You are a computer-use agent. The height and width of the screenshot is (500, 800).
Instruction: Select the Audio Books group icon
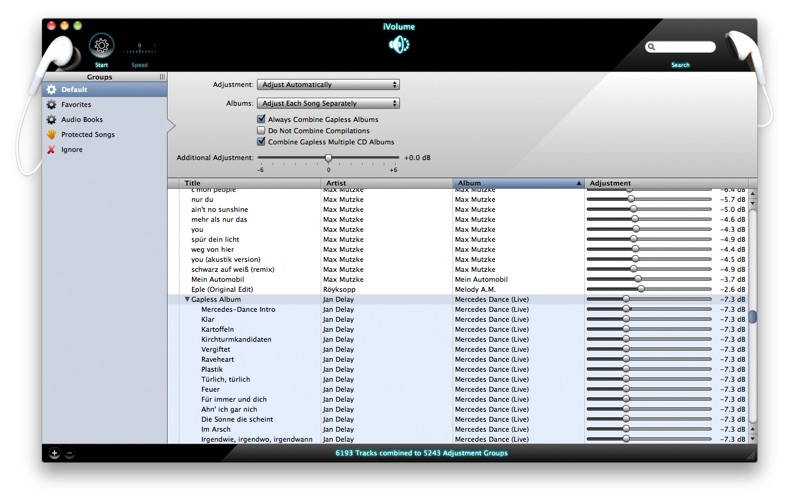(51, 119)
